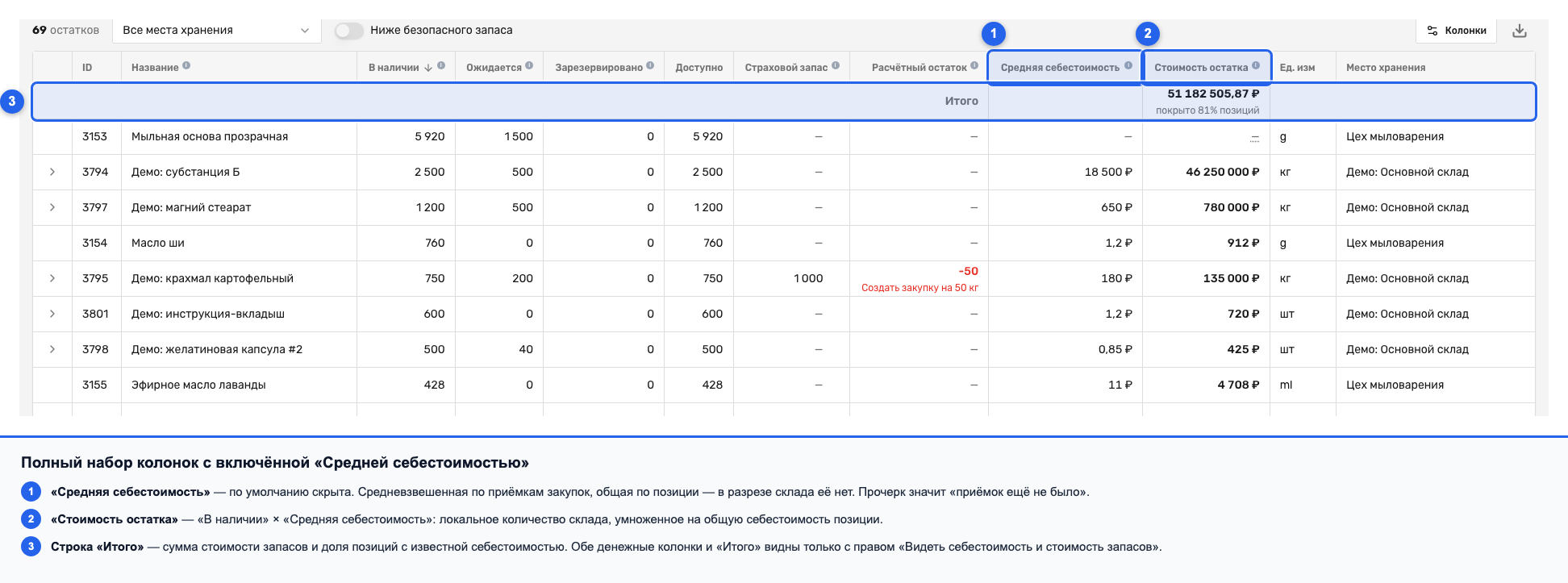Select Мыльная основа прозрачная row name

coord(210,136)
